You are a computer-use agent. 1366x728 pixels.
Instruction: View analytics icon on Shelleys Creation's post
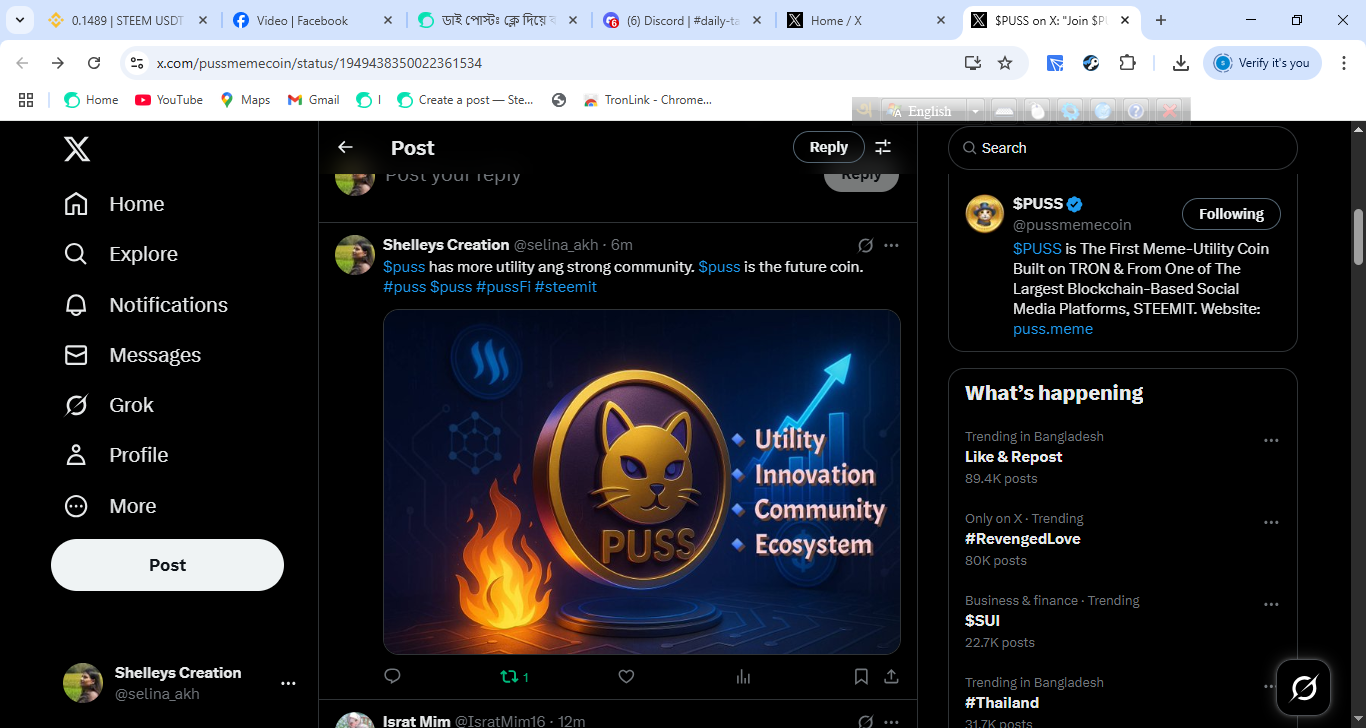743,676
